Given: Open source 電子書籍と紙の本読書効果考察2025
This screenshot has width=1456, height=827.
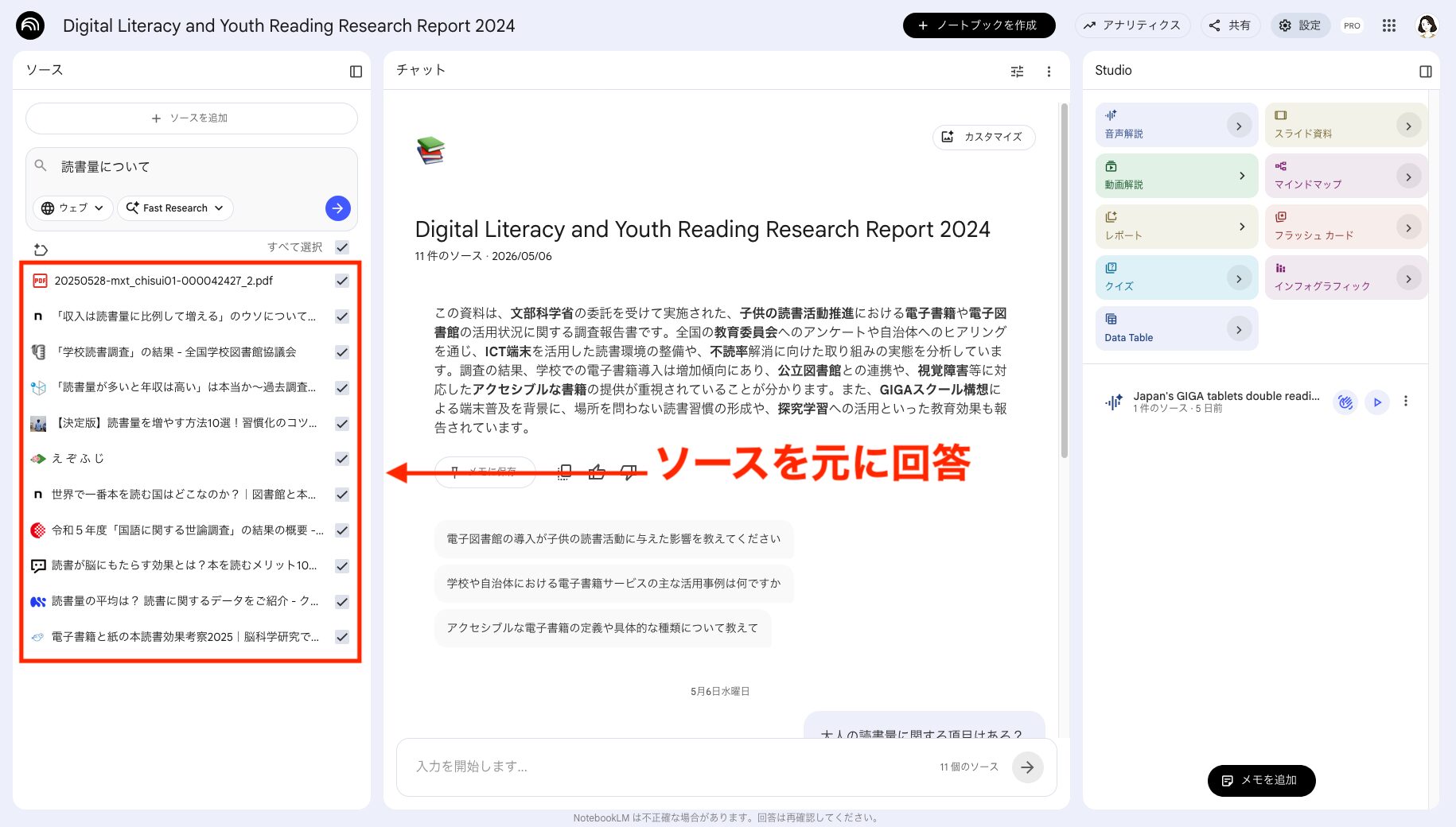Looking at the screenshot, I should [x=185, y=637].
